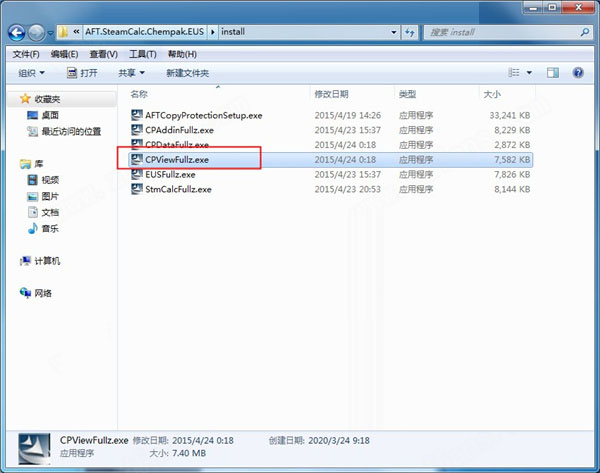Image resolution: width=600 pixels, height=473 pixels.
Task: Select 收藏夹 in navigation pane
Action: [47, 99]
